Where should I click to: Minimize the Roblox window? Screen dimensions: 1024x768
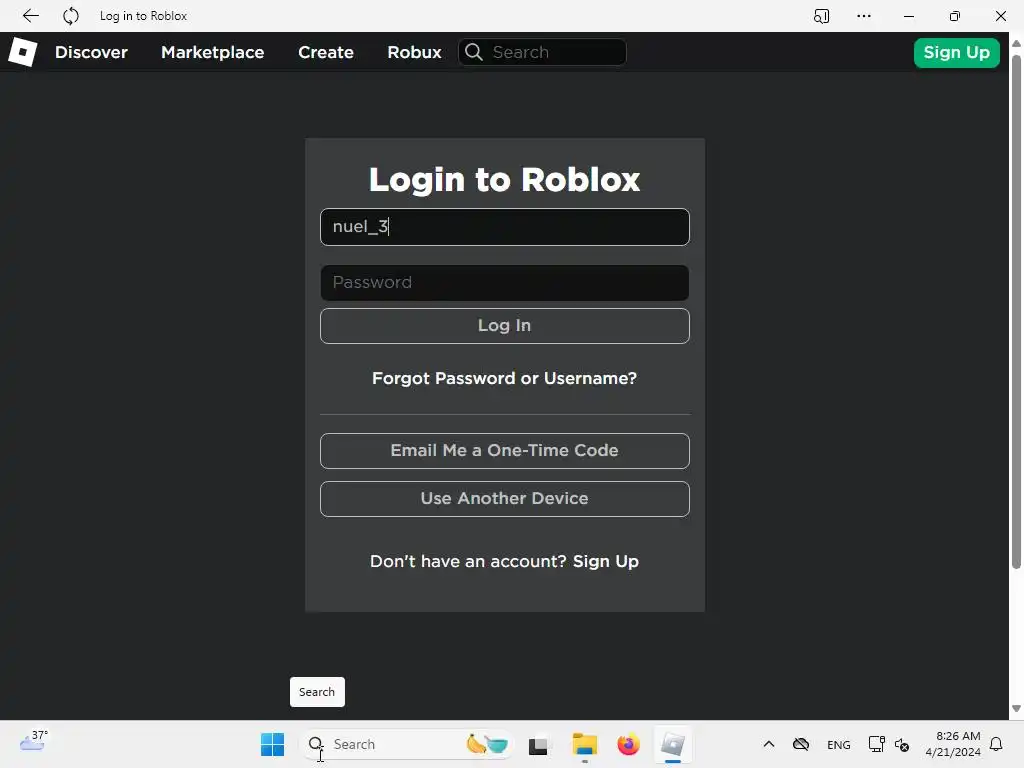pyautogui.click(x=908, y=16)
